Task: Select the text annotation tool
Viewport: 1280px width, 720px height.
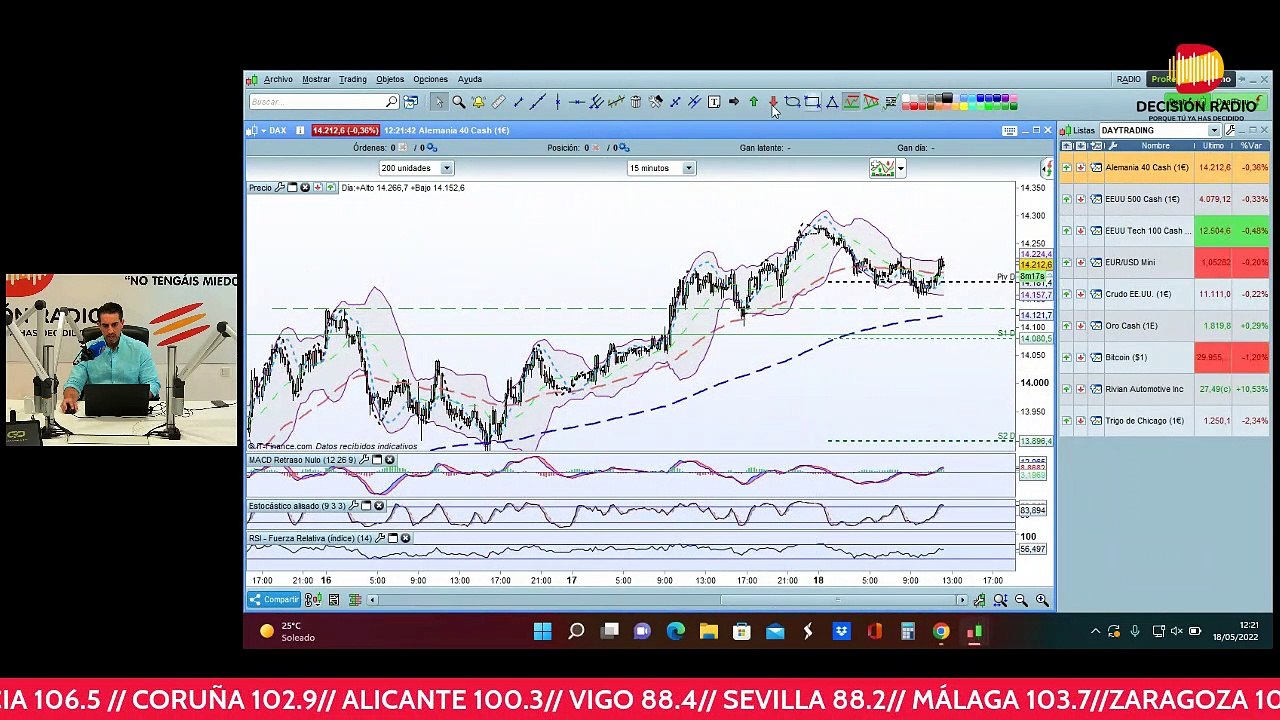Action: 714,102
